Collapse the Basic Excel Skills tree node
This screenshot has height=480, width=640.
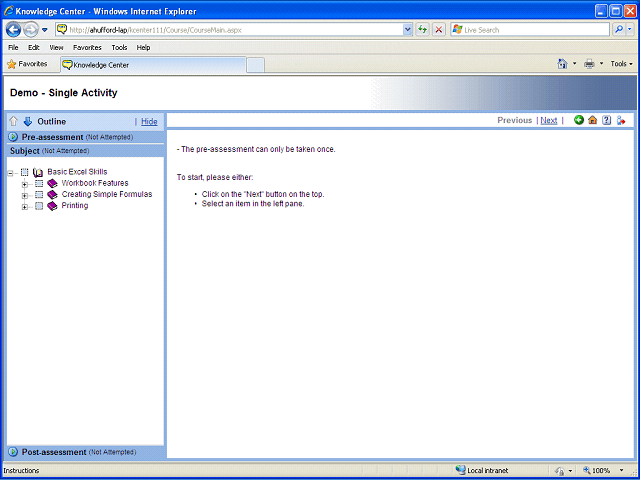point(11,173)
